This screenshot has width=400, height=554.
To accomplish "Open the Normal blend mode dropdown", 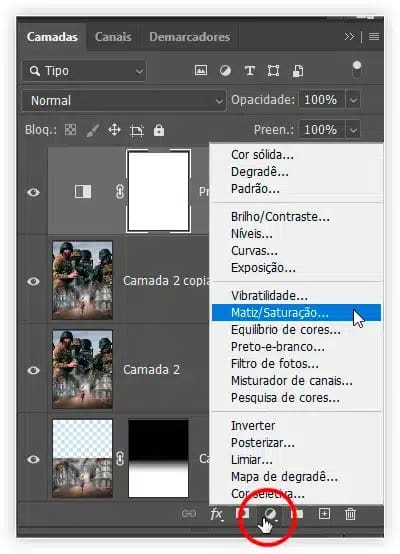I will (x=124, y=100).
